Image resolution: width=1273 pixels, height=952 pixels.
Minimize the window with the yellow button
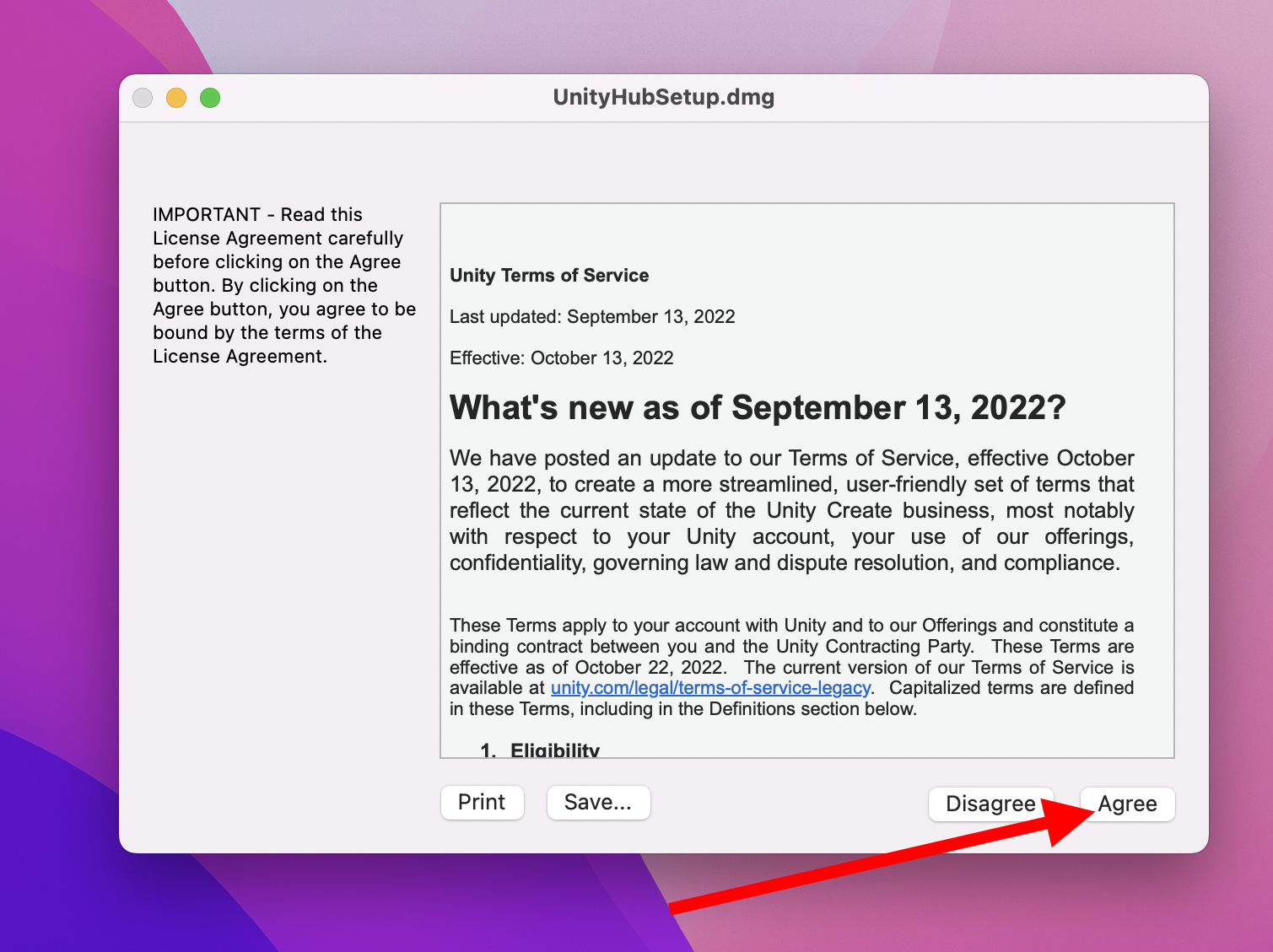click(176, 98)
